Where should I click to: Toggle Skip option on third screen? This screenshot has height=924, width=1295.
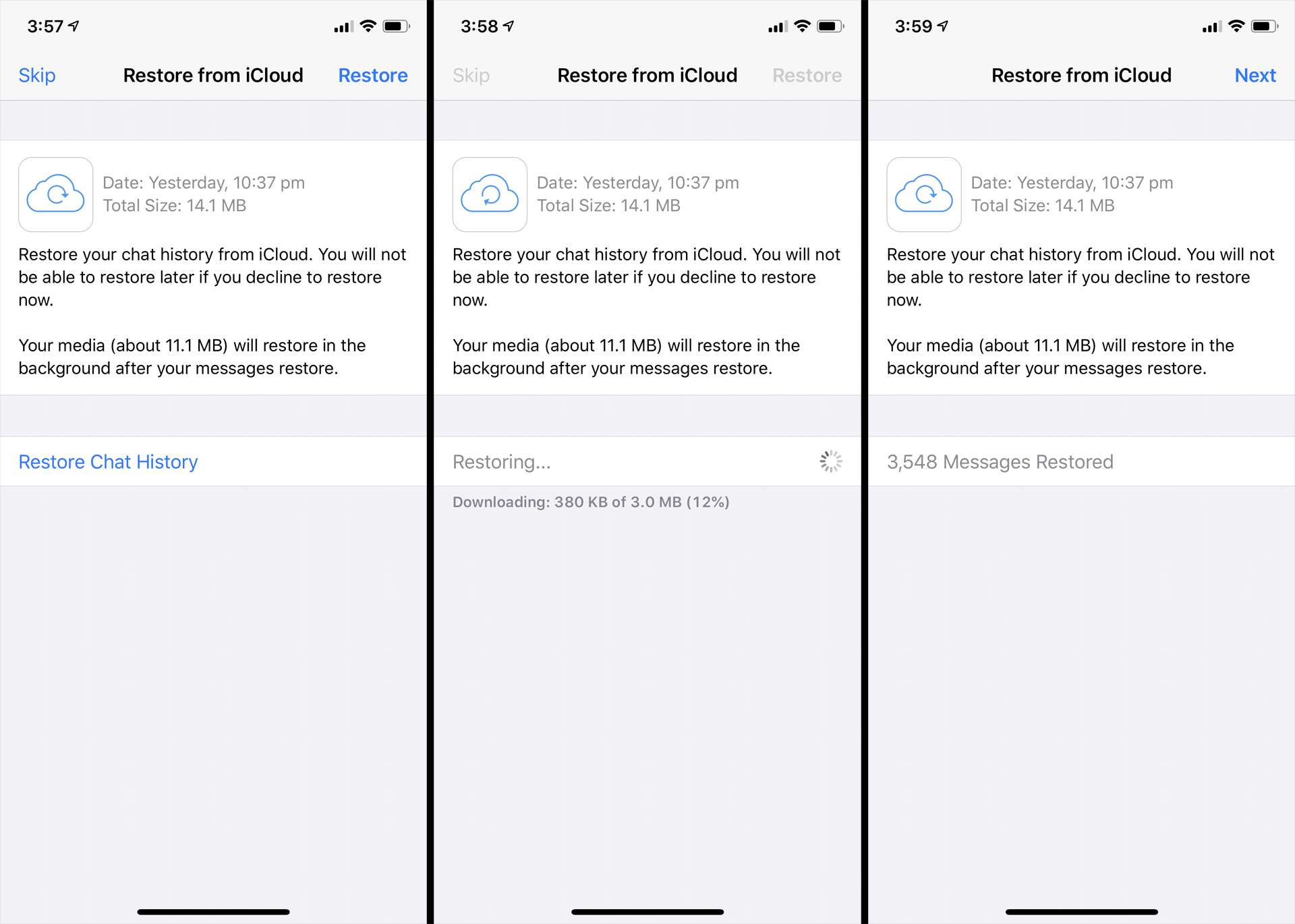click(x=901, y=75)
